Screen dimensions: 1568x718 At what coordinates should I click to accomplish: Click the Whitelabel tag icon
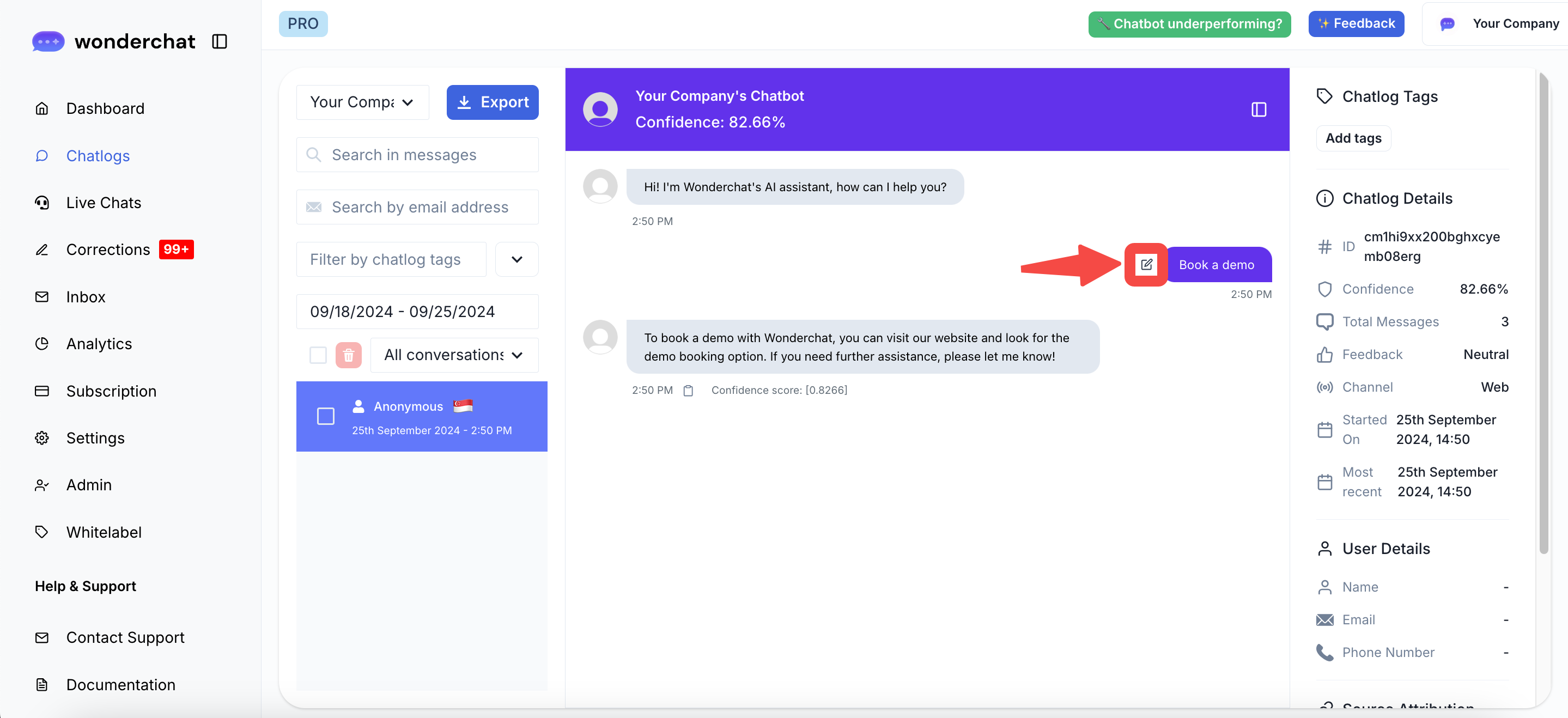tap(41, 532)
